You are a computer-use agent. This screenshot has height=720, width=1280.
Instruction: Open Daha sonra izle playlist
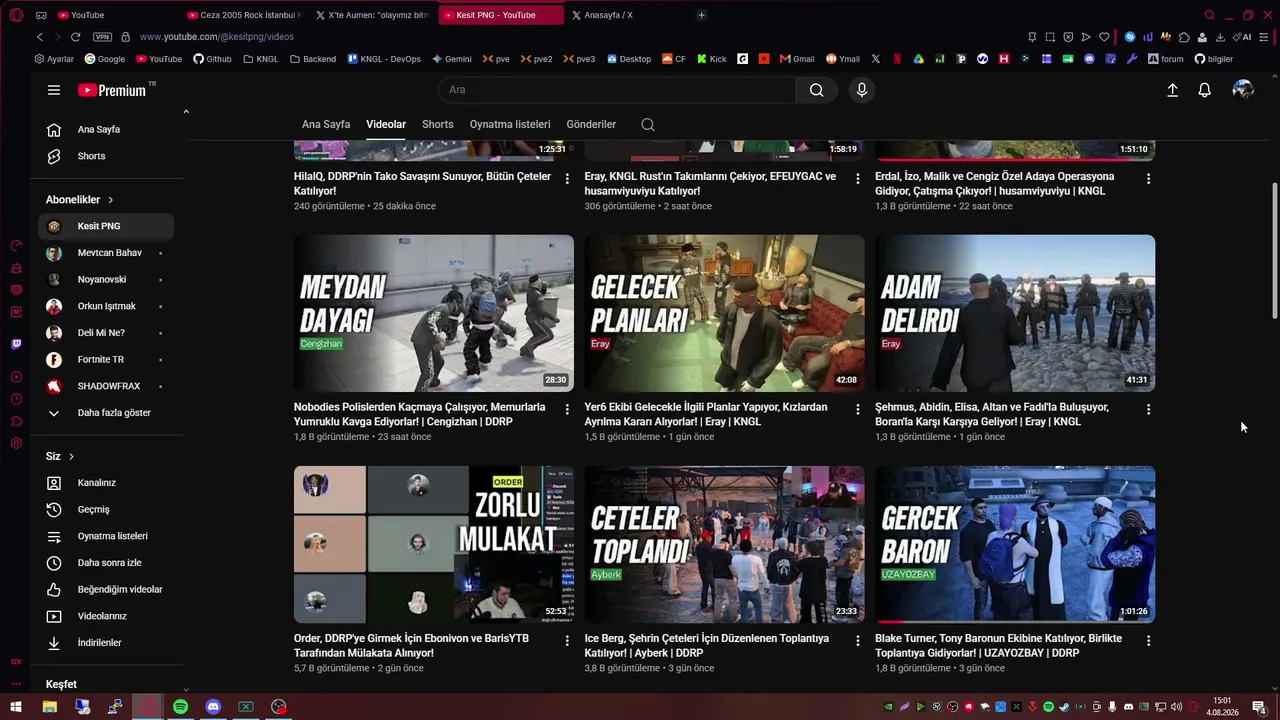[x=106, y=563]
